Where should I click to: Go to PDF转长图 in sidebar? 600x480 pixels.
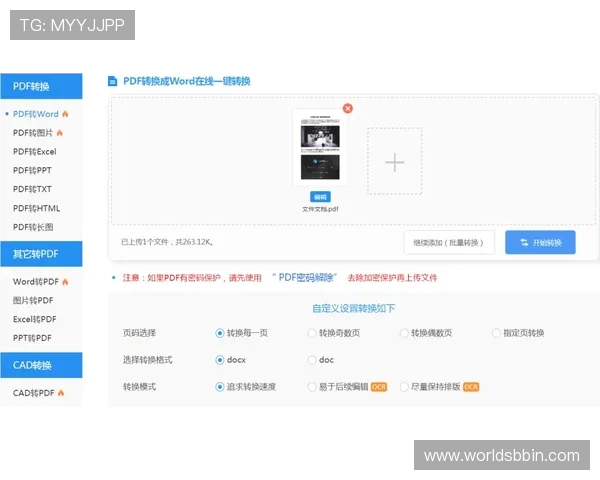pyautogui.click(x=33, y=227)
